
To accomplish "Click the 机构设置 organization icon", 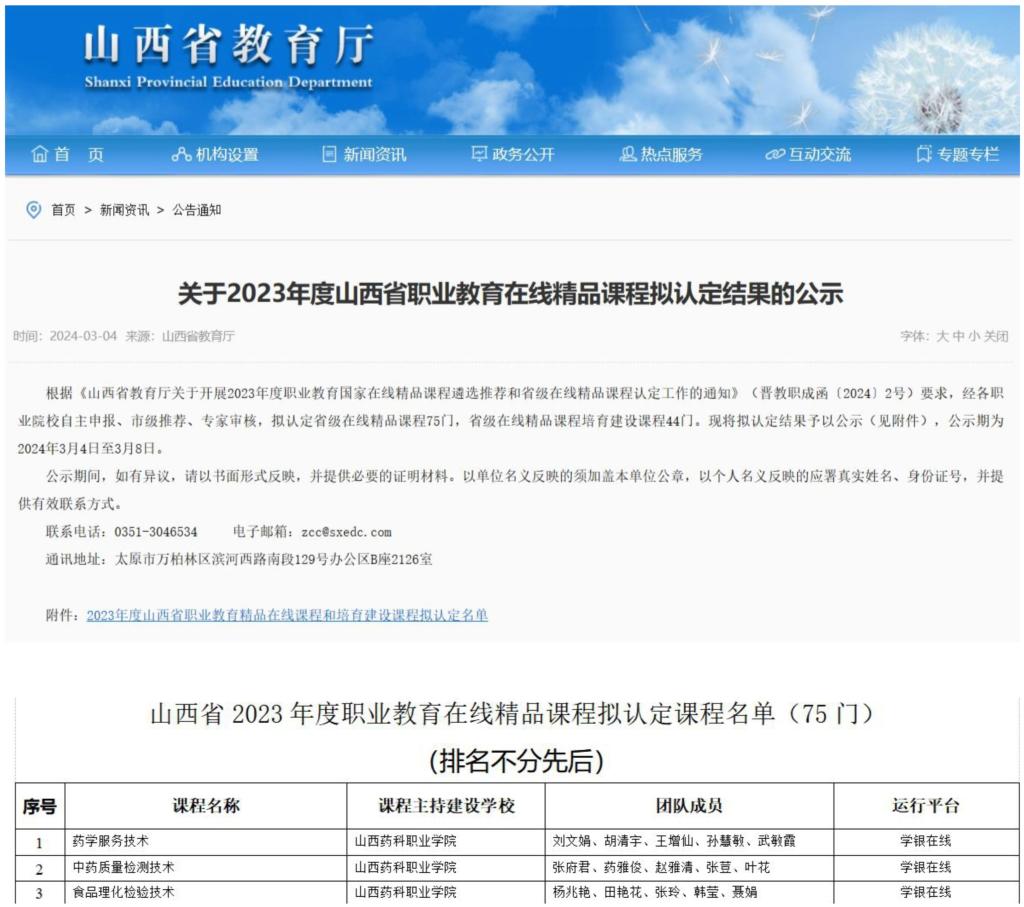I will pos(181,154).
